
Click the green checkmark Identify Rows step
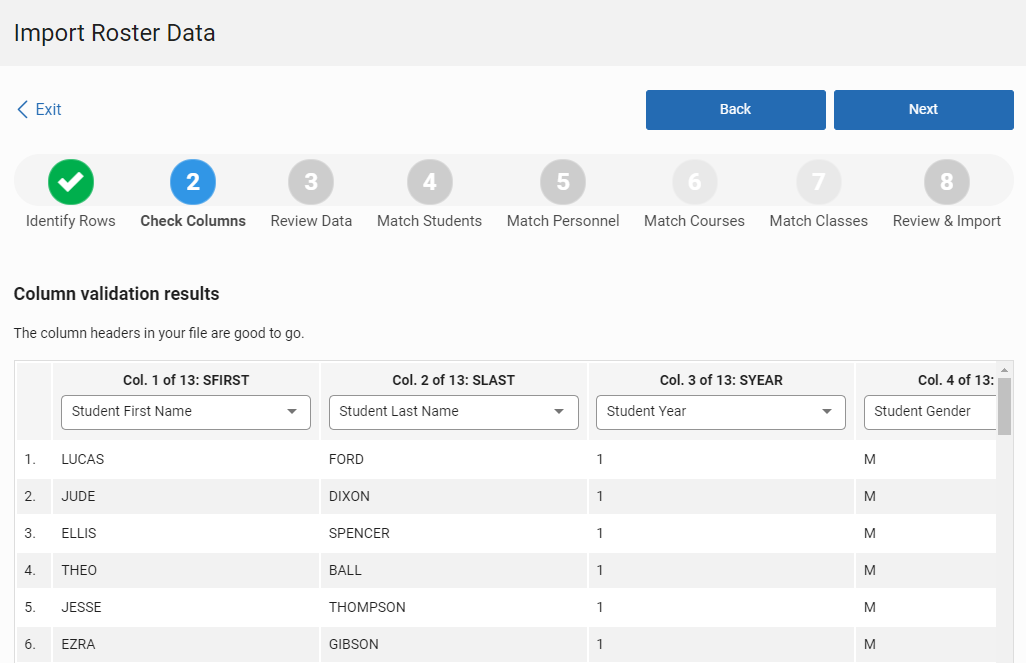tap(71, 181)
